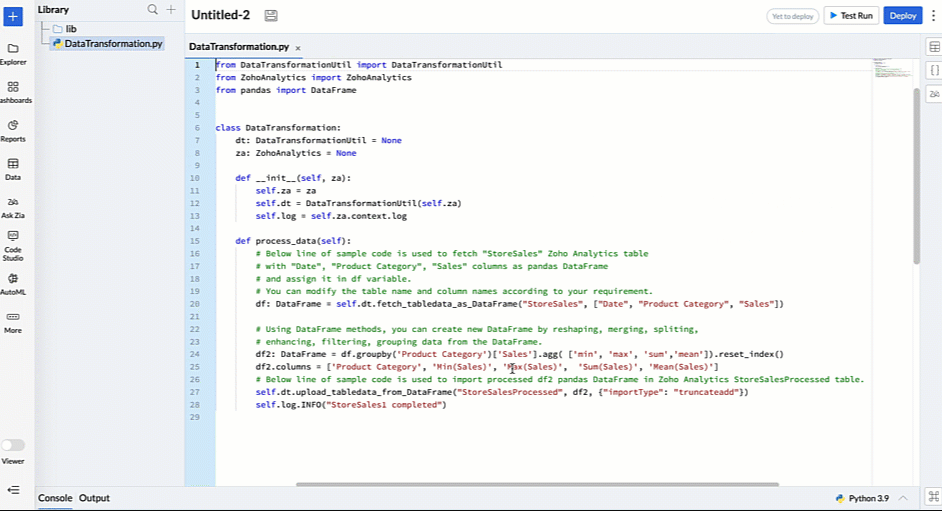
Task: Go to Reports in the sidebar
Action: 13,130
